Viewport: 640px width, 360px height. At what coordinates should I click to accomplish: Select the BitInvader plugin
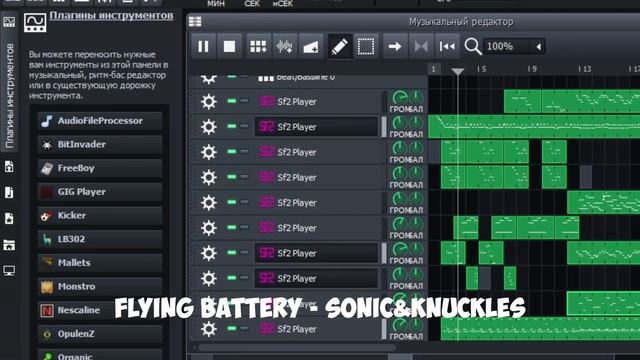pos(100,144)
